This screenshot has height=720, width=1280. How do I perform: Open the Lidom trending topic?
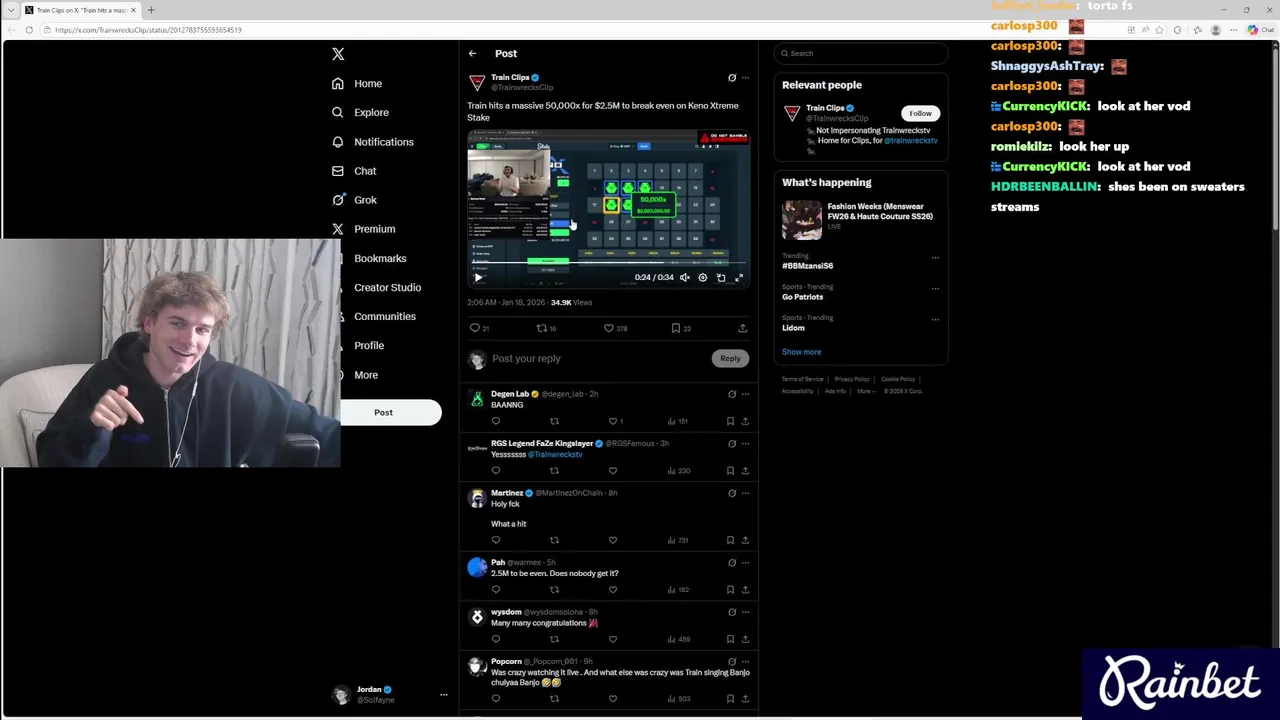[x=793, y=328]
